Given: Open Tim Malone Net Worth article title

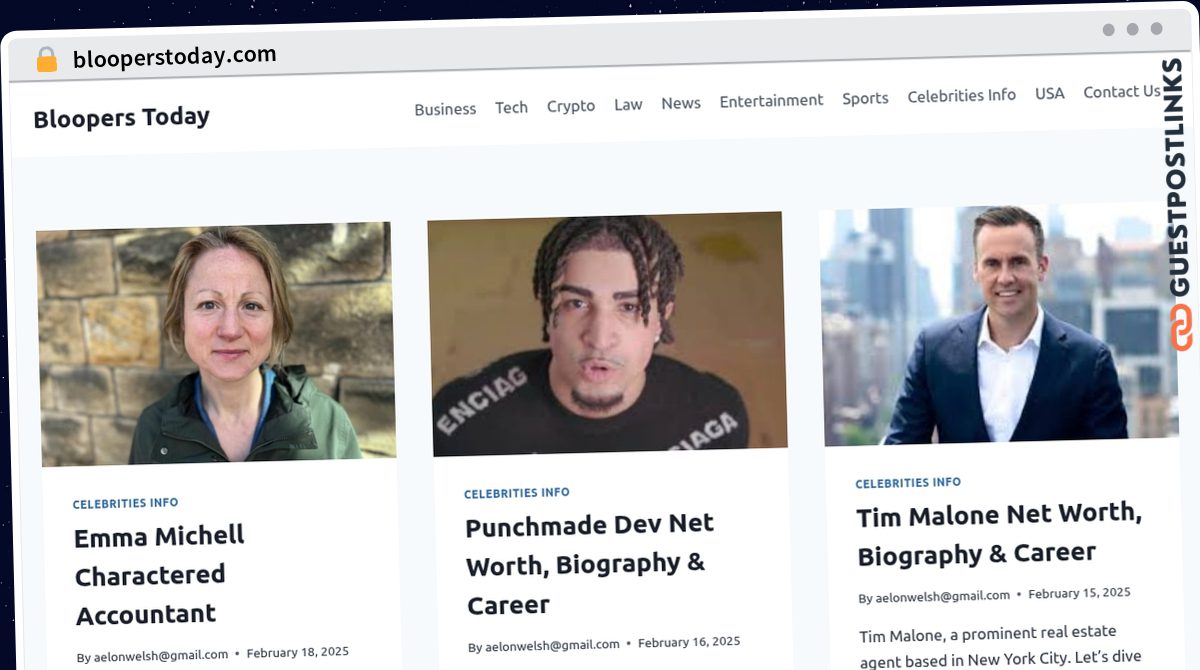Looking at the screenshot, I should tap(999, 534).
